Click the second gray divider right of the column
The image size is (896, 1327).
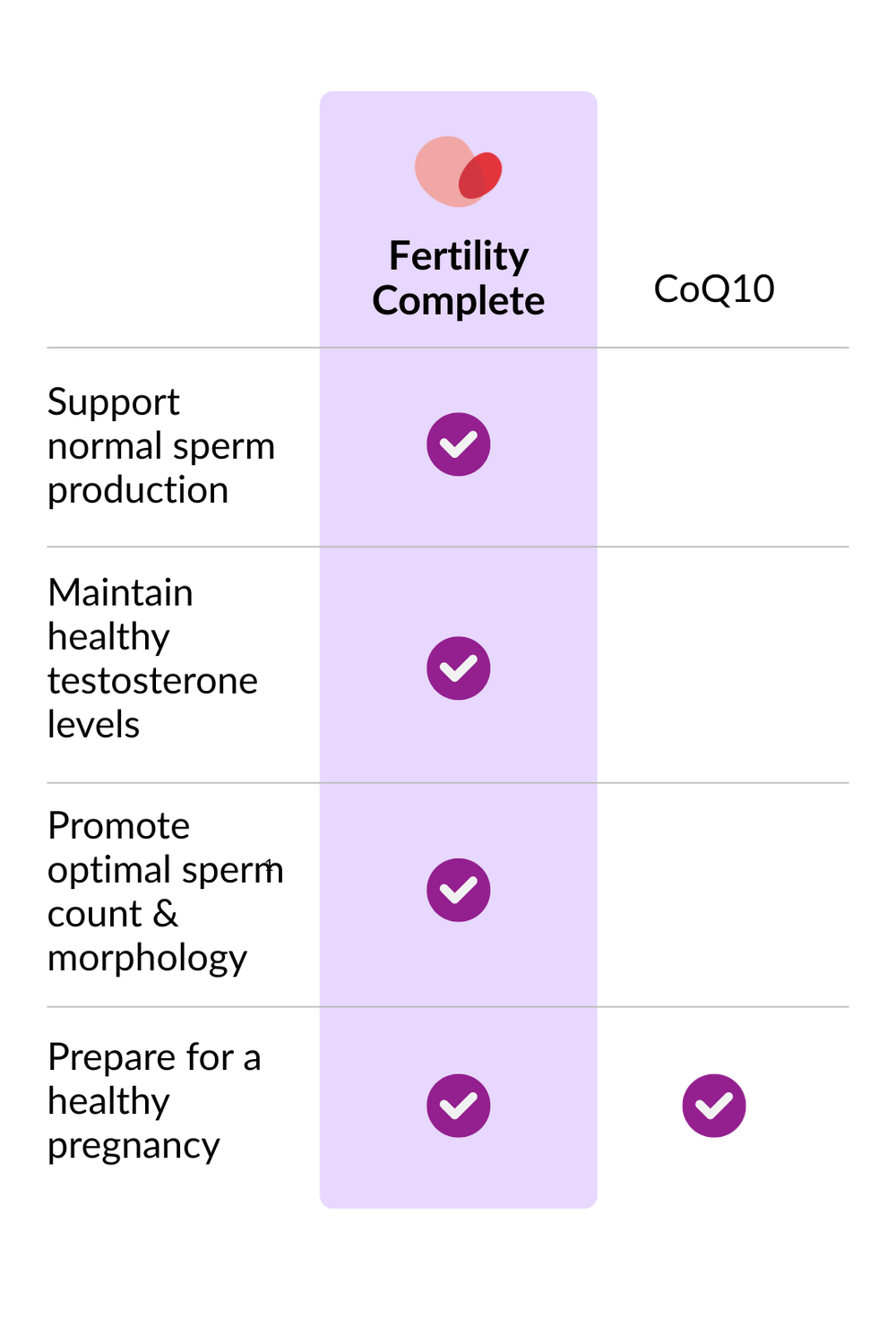pyautogui.click(x=726, y=547)
